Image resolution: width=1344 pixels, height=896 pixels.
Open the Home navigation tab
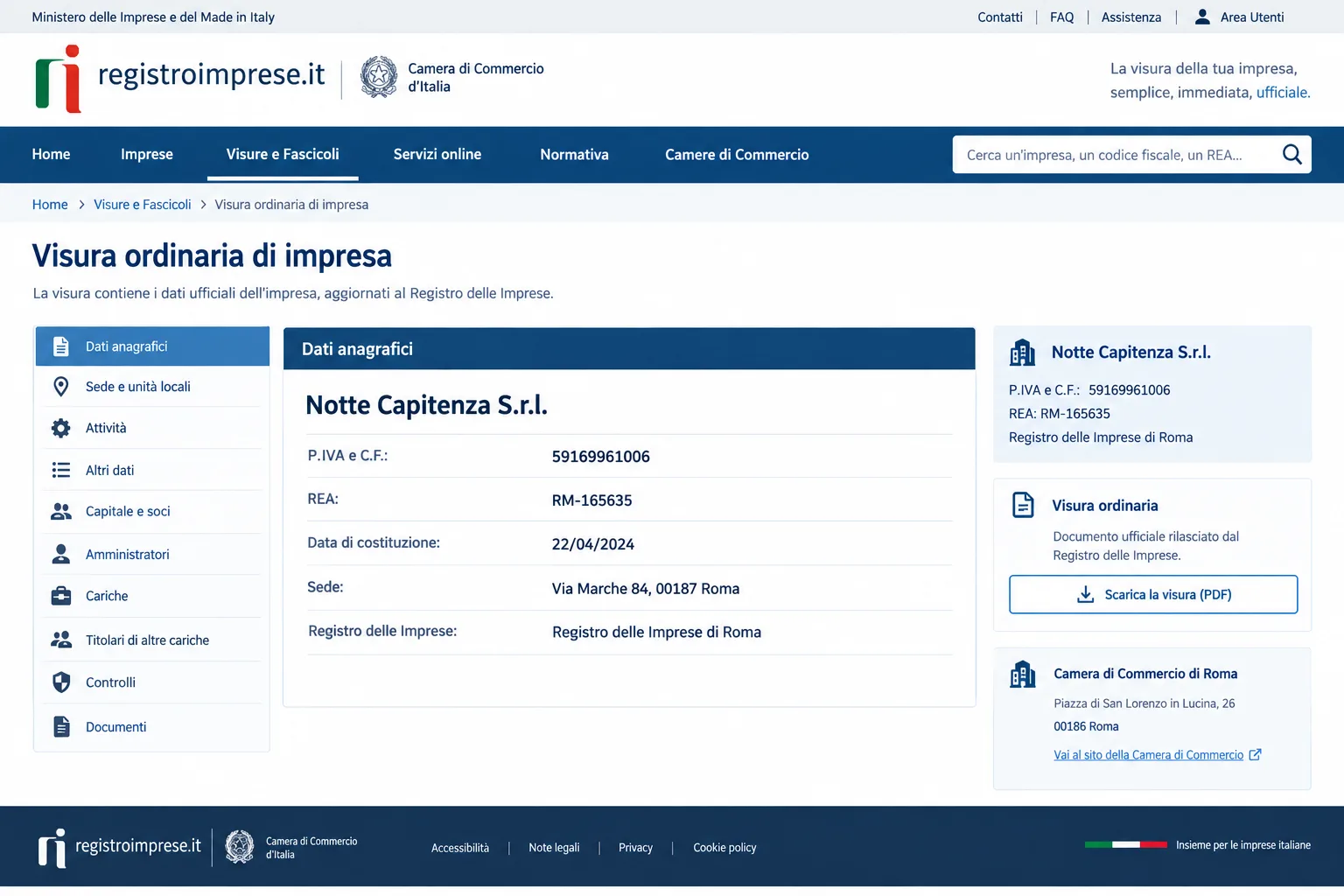(x=51, y=155)
